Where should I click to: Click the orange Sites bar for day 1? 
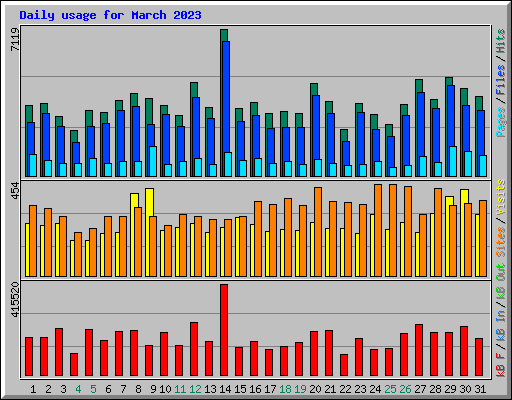pyautogui.click(x=33, y=241)
